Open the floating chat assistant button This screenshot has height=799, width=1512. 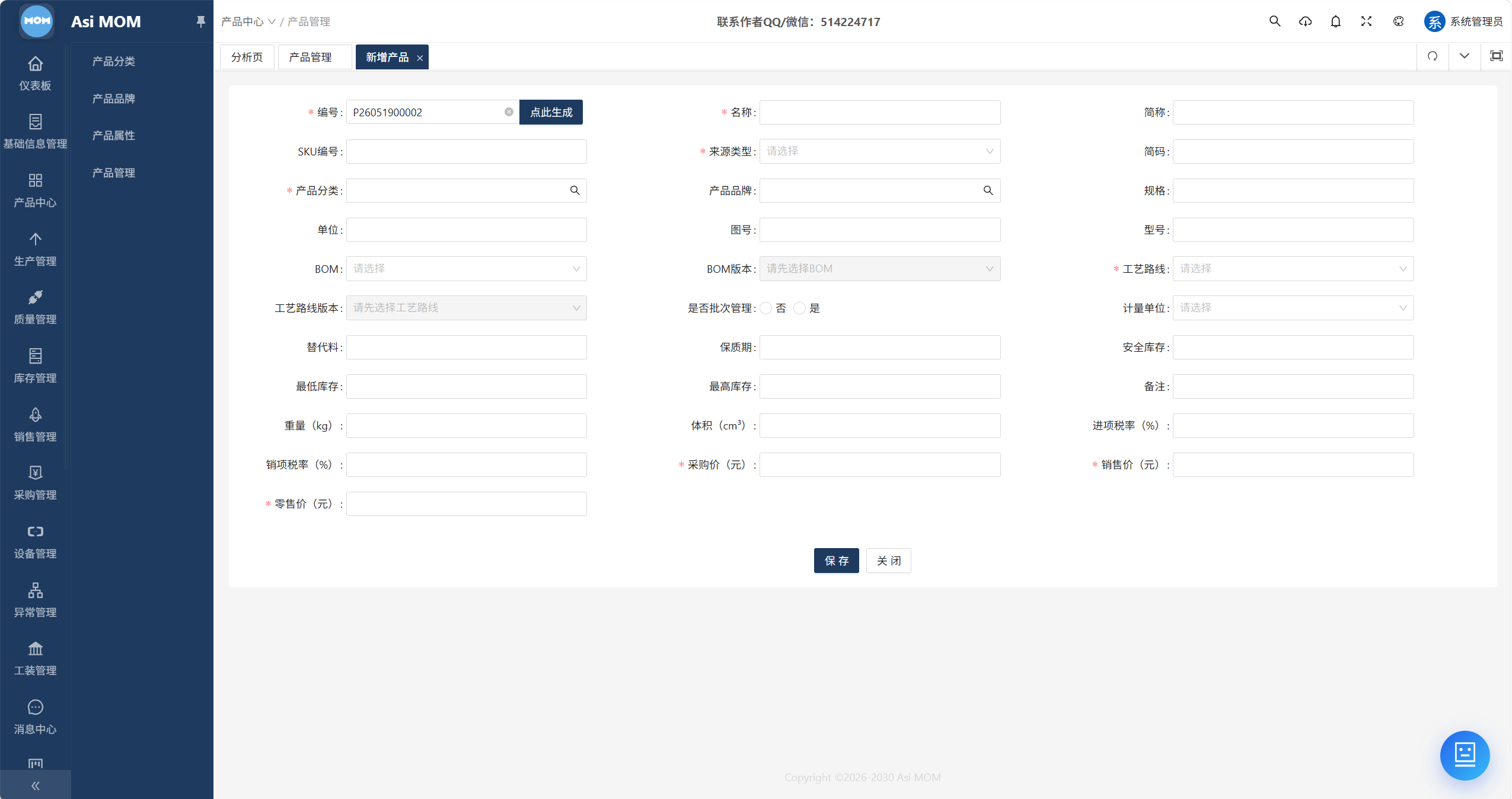pyautogui.click(x=1465, y=755)
